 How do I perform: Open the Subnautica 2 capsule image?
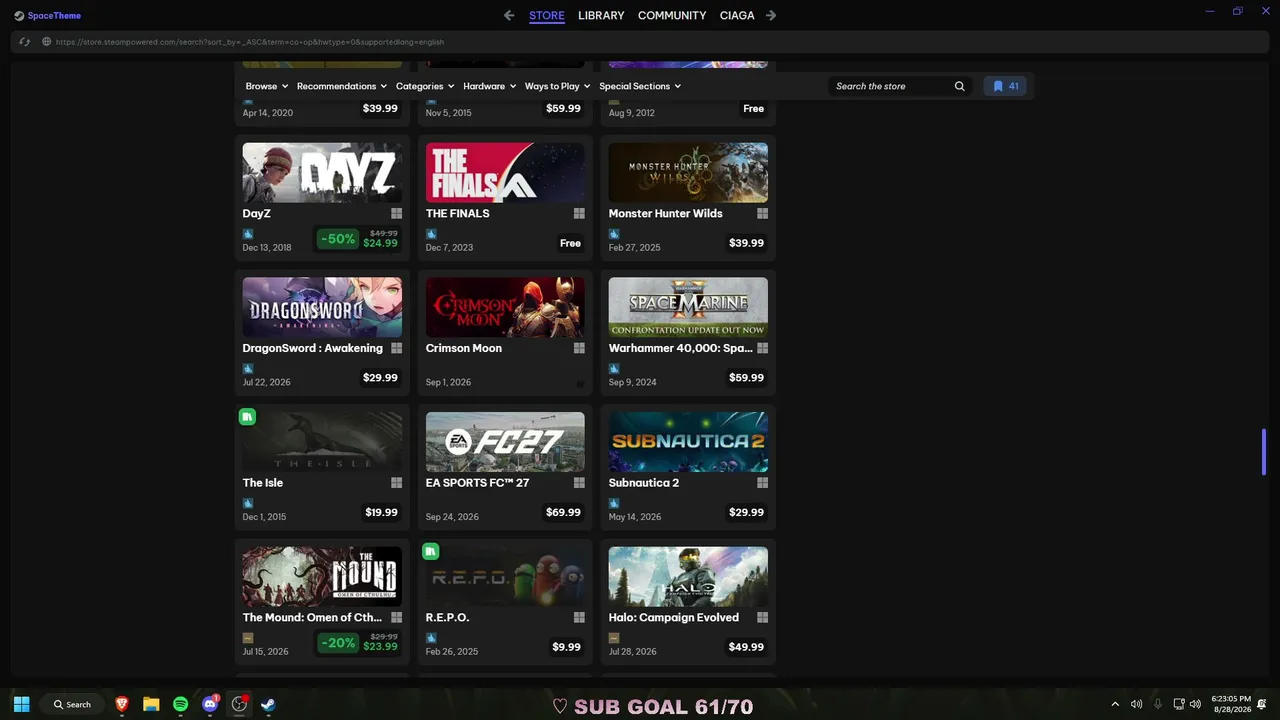[x=688, y=442]
